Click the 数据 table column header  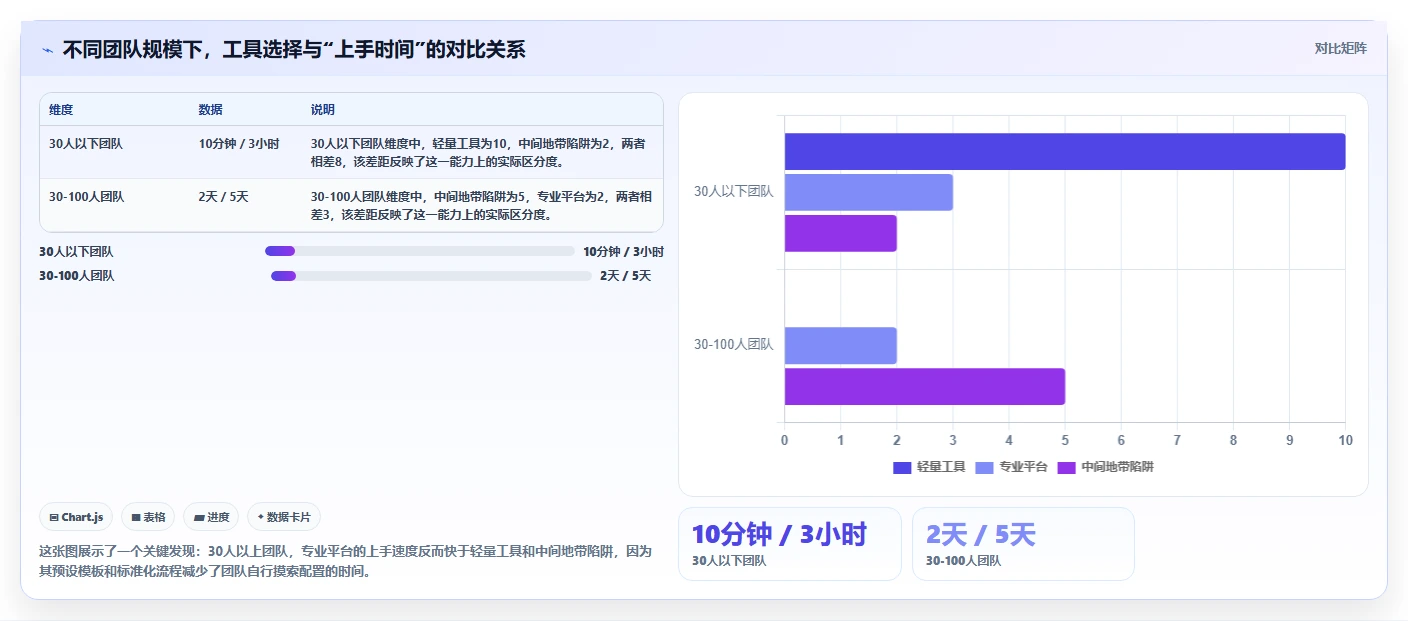[x=211, y=109]
